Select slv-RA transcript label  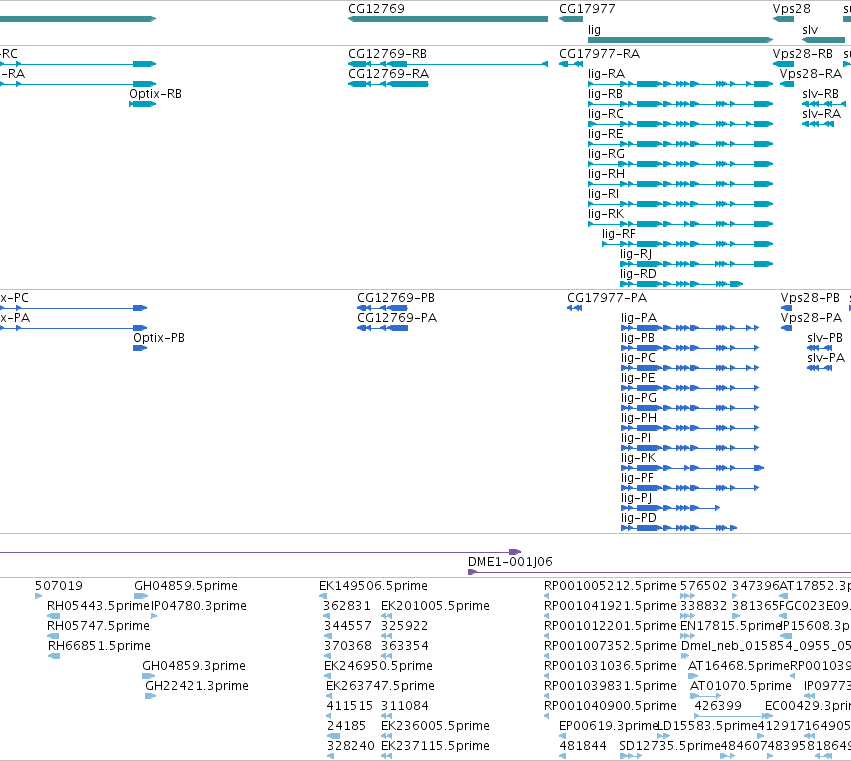click(821, 114)
